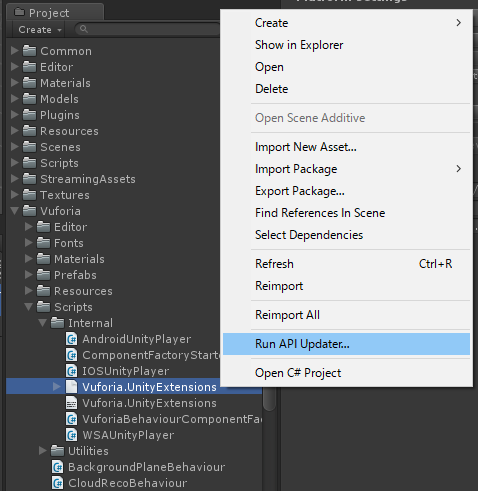The image size is (478, 491).
Task: Open the Create submenu in context menu
Action: point(346,23)
